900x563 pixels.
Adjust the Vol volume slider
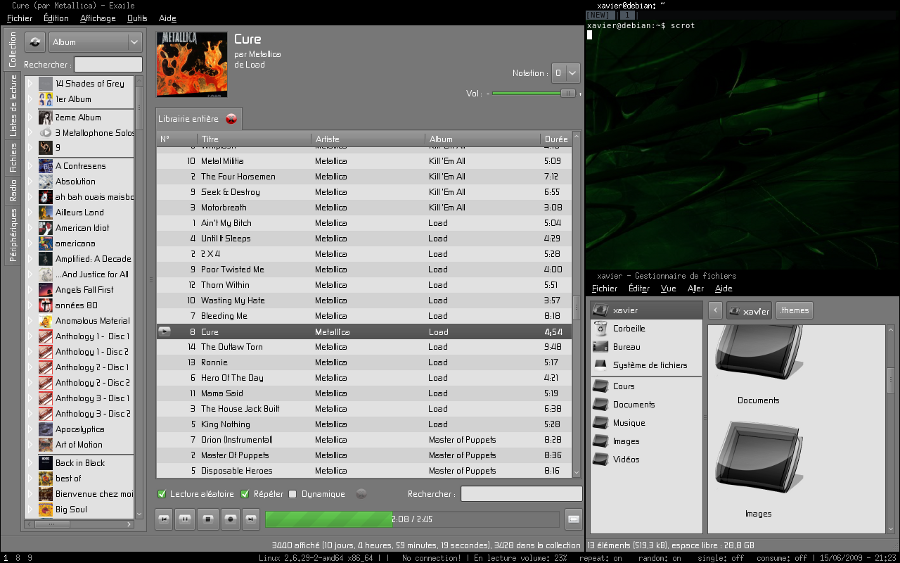point(534,93)
